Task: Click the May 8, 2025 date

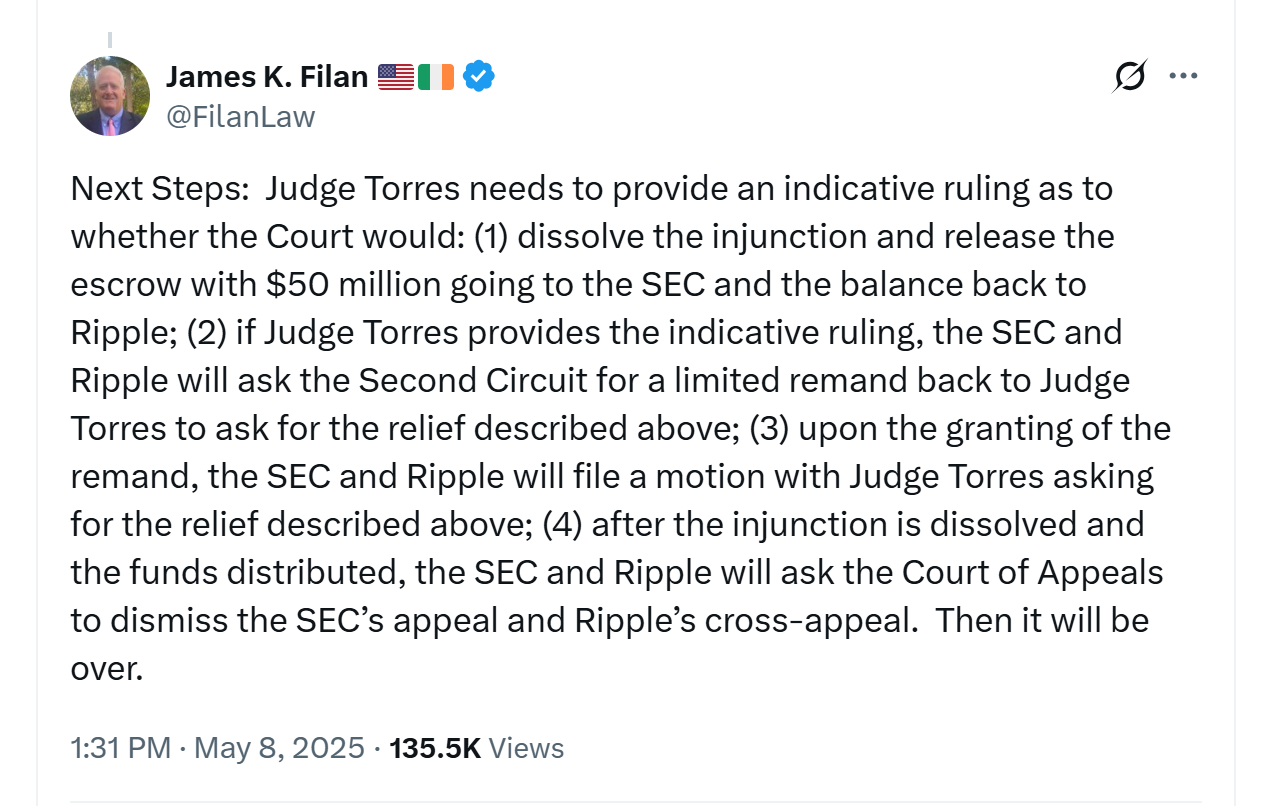Action: (x=279, y=748)
